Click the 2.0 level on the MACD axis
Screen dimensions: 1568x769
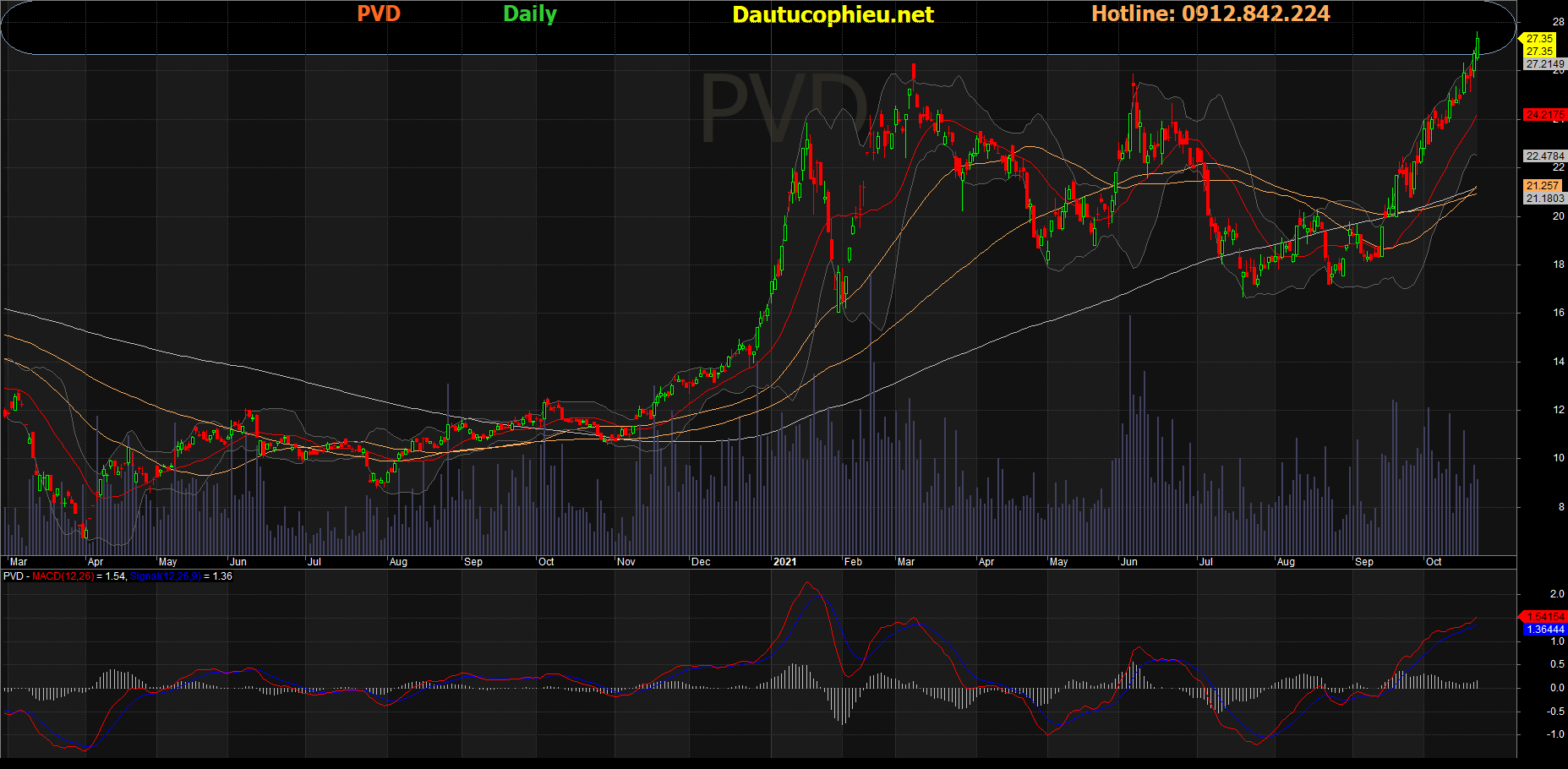point(1557,594)
